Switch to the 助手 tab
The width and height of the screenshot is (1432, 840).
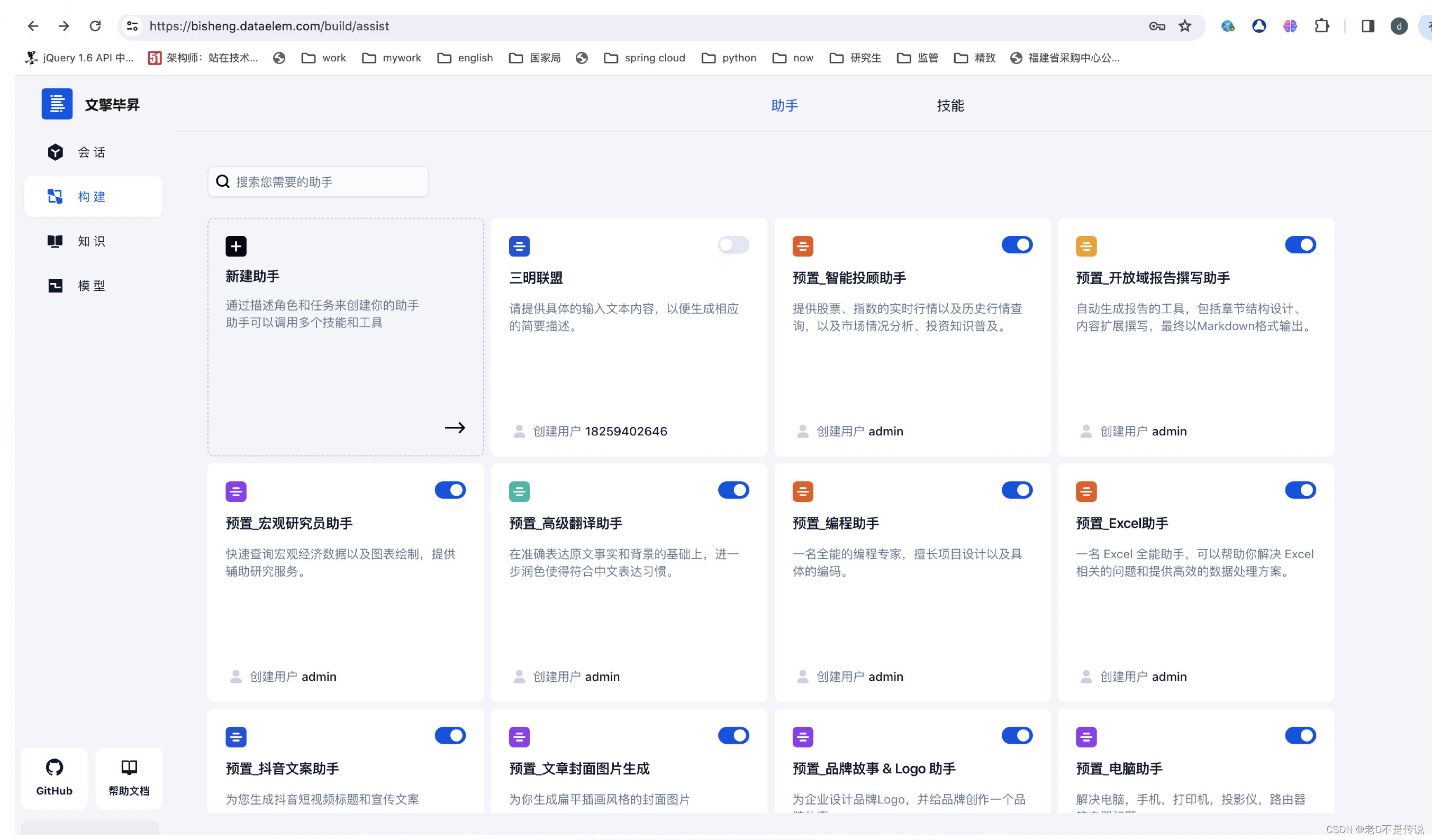(x=784, y=106)
